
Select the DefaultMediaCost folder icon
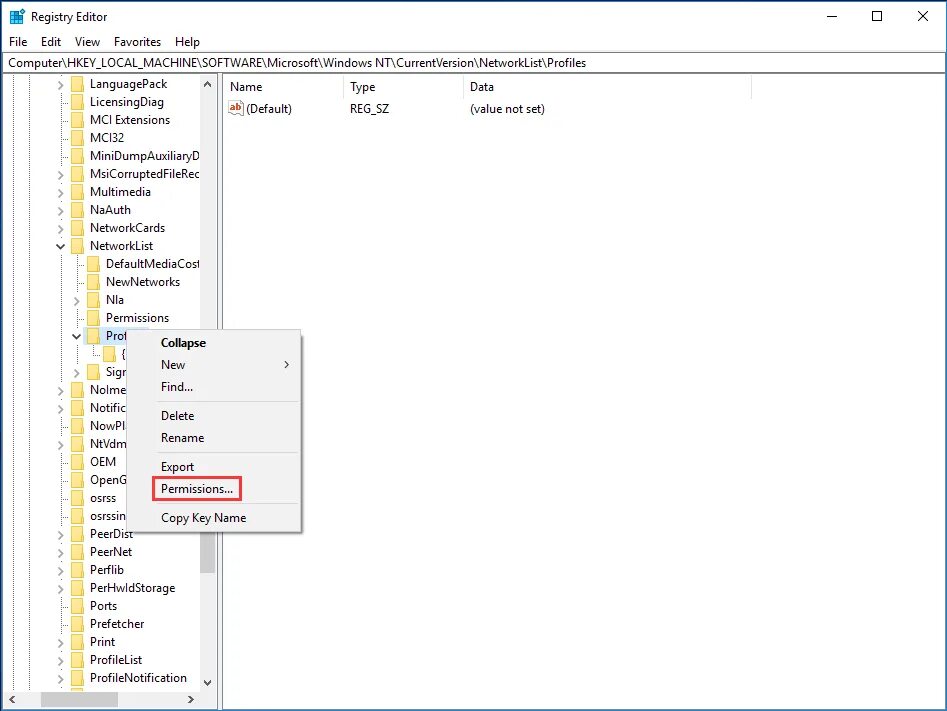pyautogui.click(x=93, y=264)
